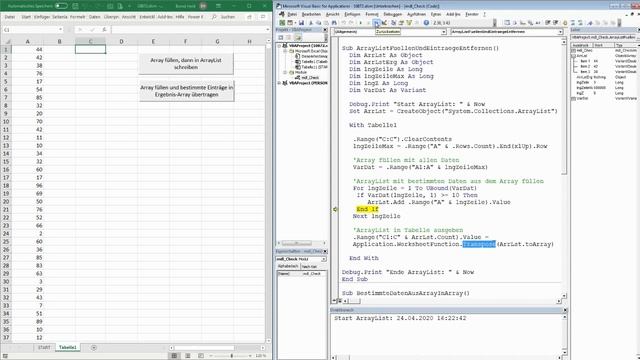Open Project Explorer from toolbar icon
Image resolution: width=640 pixels, height=360 pixels.
[394, 22]
